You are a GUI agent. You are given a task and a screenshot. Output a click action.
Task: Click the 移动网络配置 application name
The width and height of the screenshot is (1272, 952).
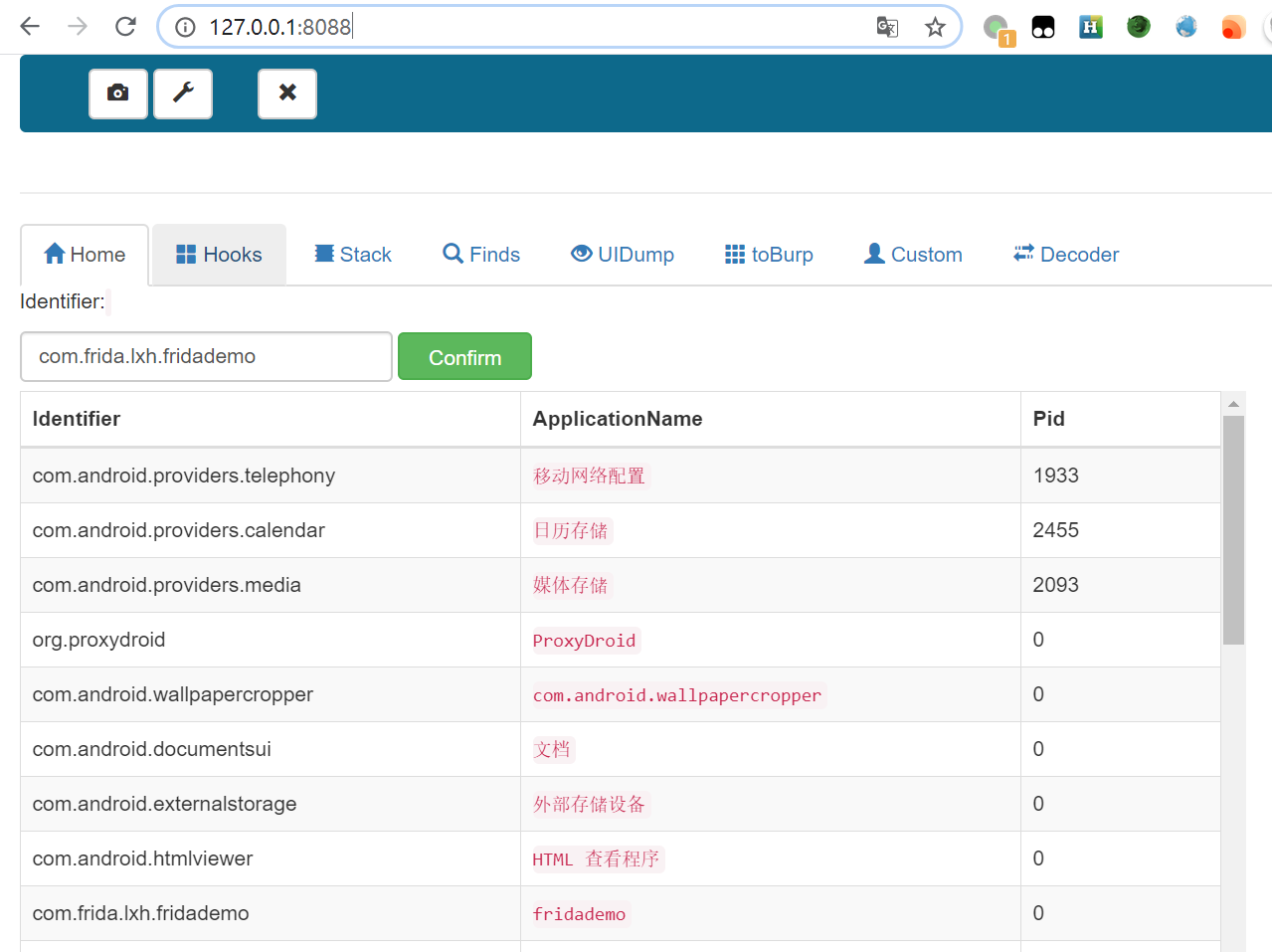point(589,476)
